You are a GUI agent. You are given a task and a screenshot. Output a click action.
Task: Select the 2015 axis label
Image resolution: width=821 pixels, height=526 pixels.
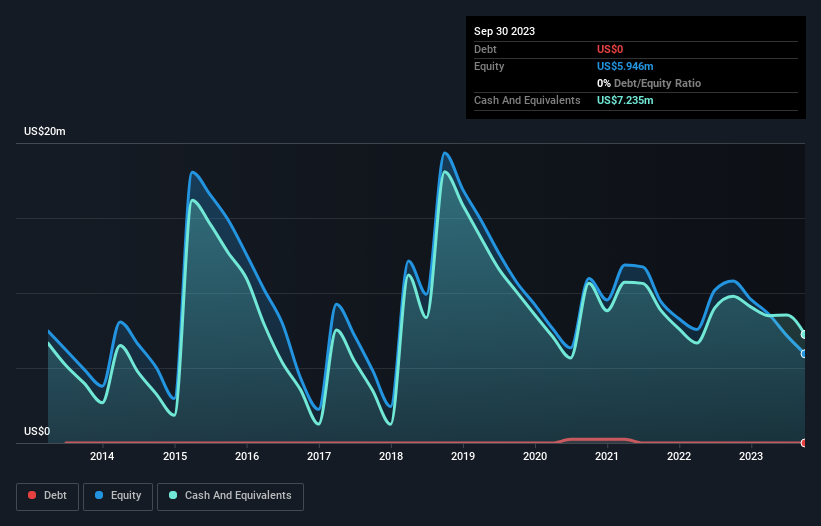[175, 456]
